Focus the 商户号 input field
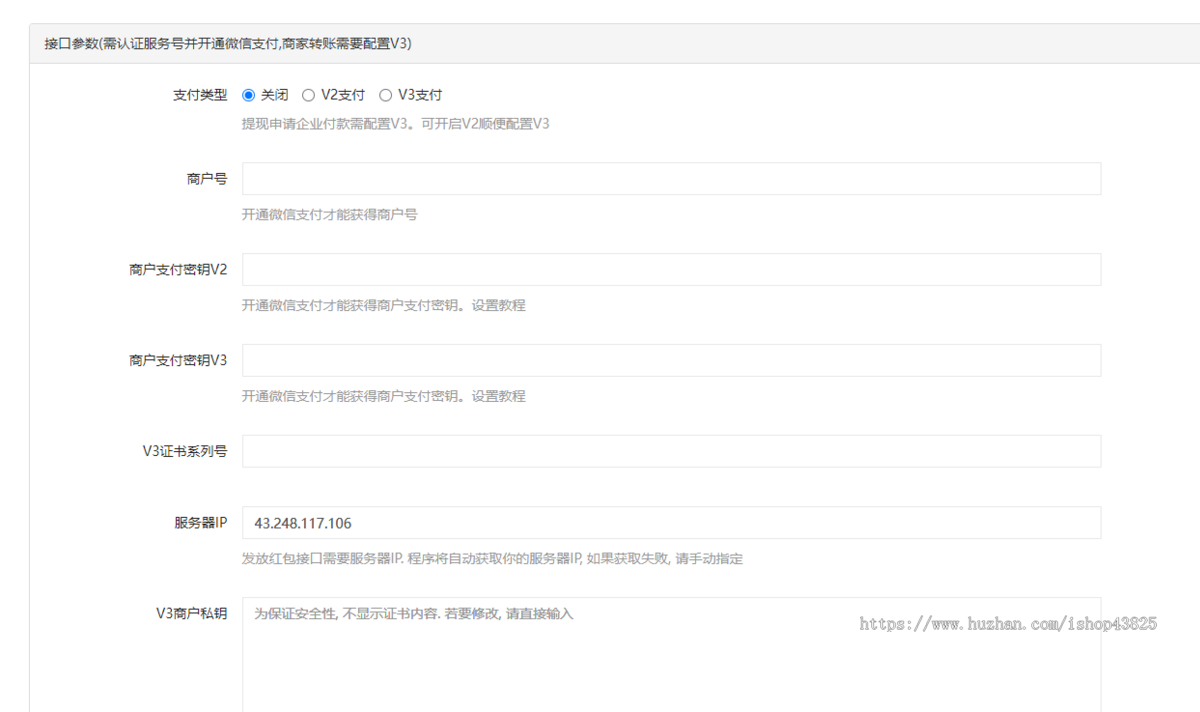 tap(671, 179)
